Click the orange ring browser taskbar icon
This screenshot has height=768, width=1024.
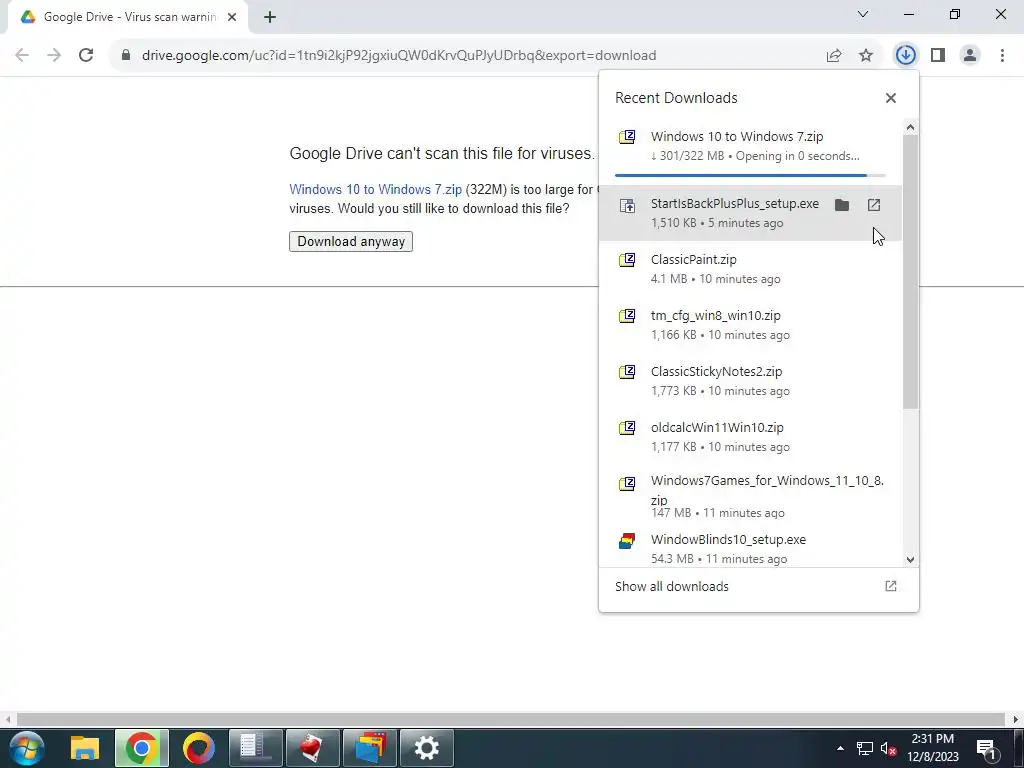point(199,748)
